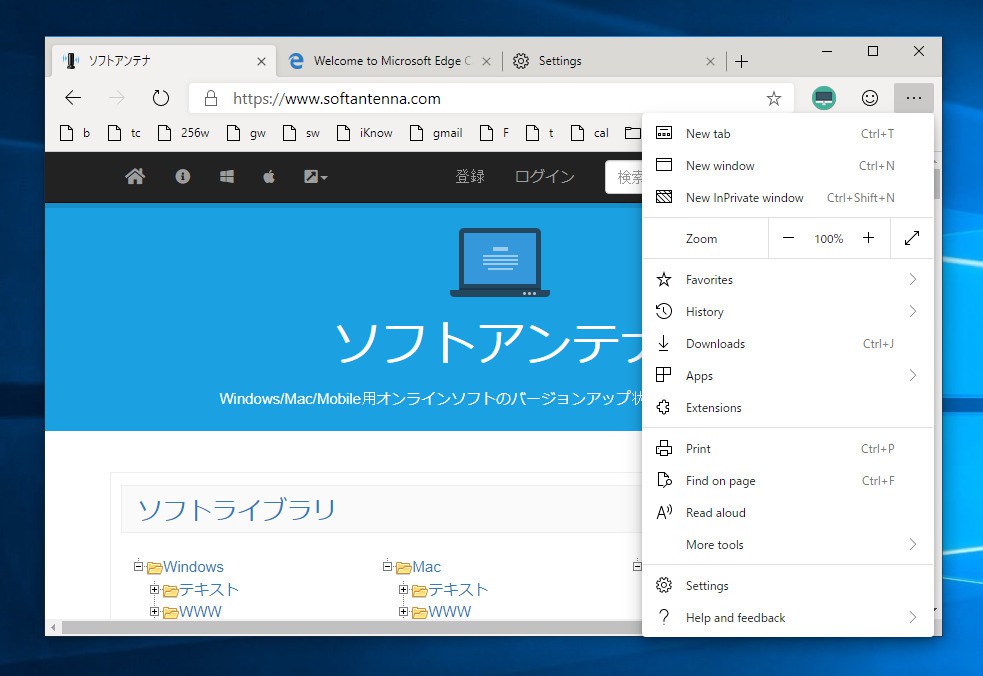This screenshot has height=676, width=983.
Task: Click the ログイン link
Action: [x=544, y=177]
